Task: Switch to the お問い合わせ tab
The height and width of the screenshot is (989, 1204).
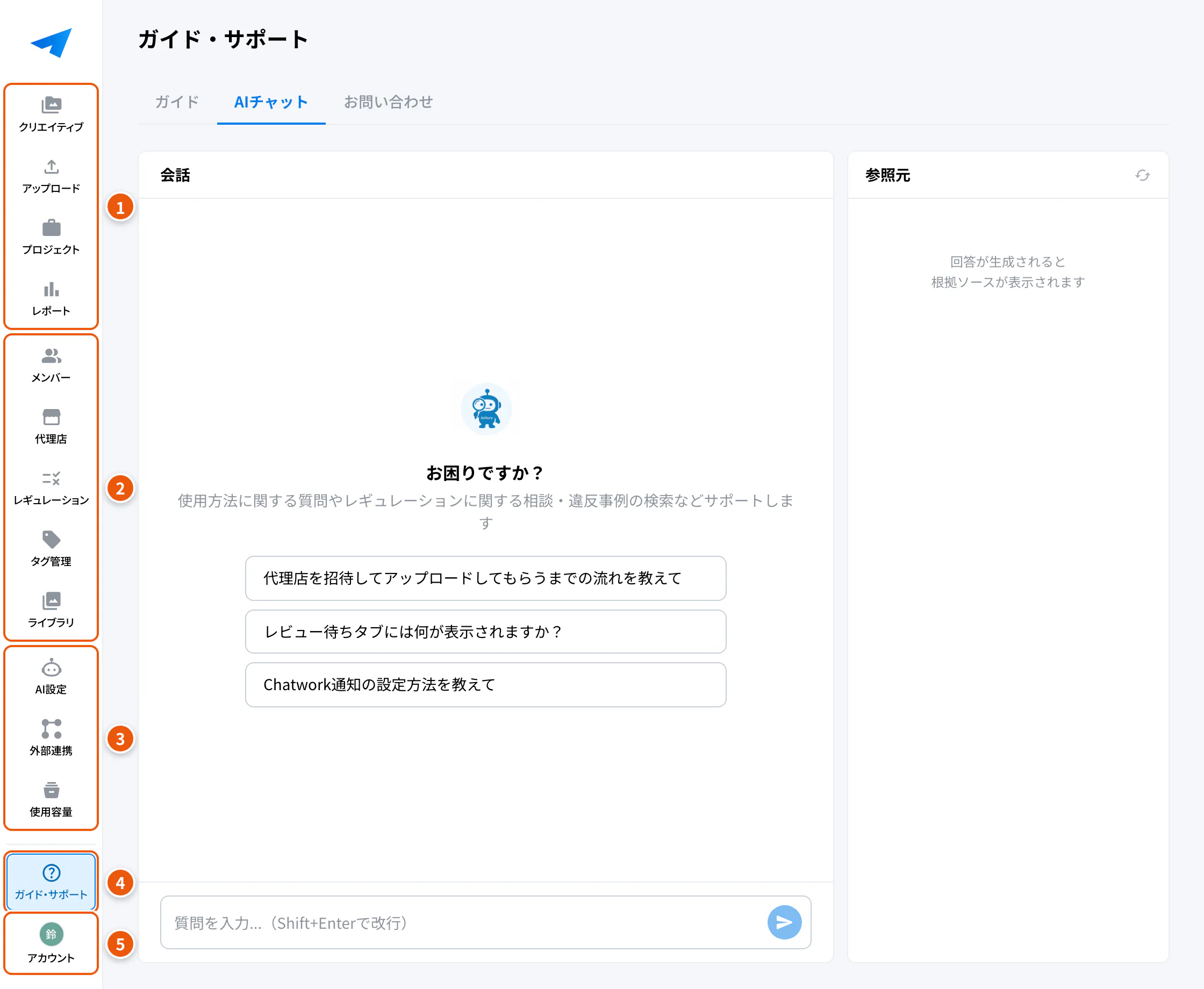Action: [x=389, y=102]
